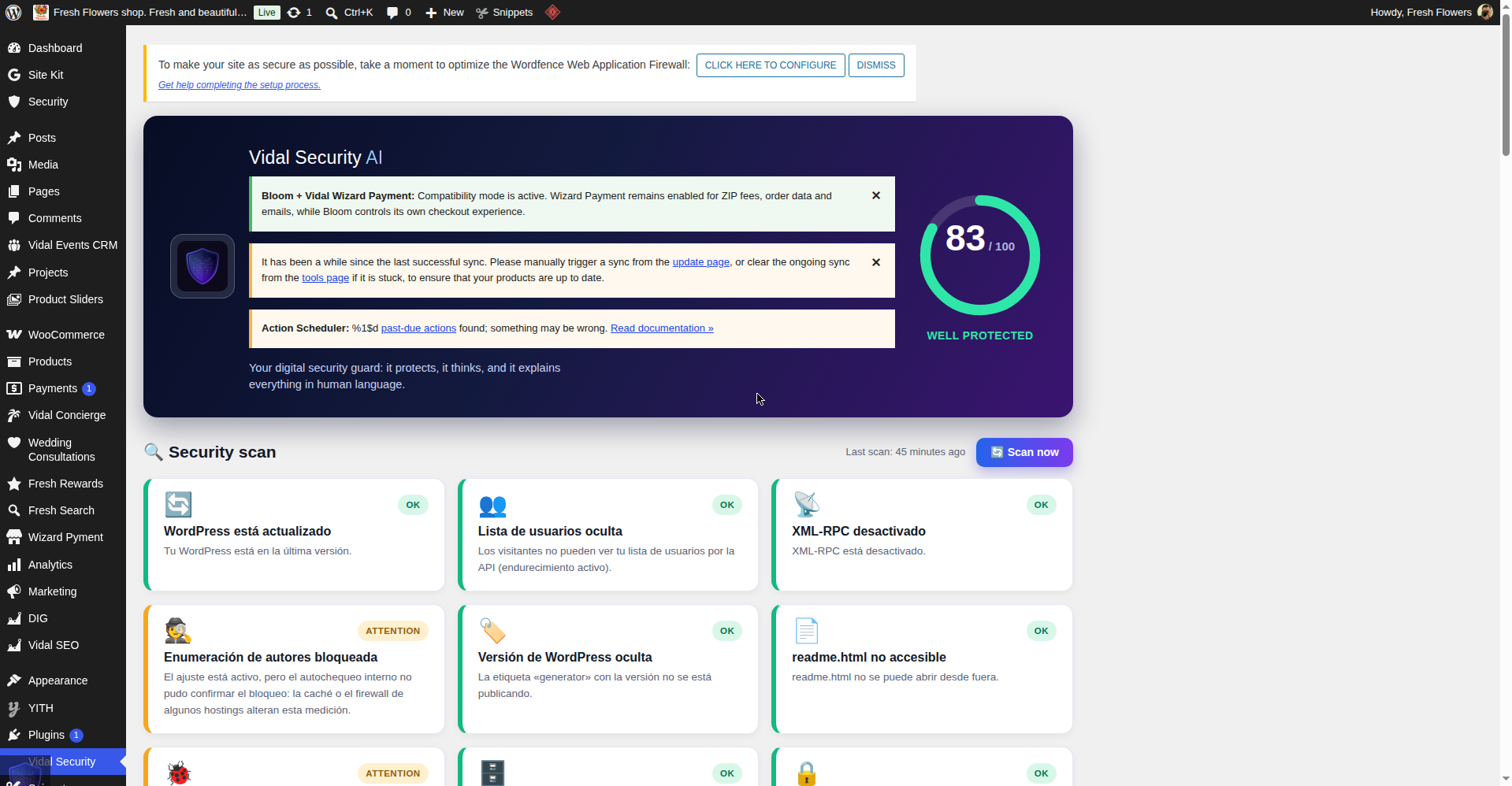
Task: Click the CLICK HERE TO CONFIGURE button
Action: [771, 65]
